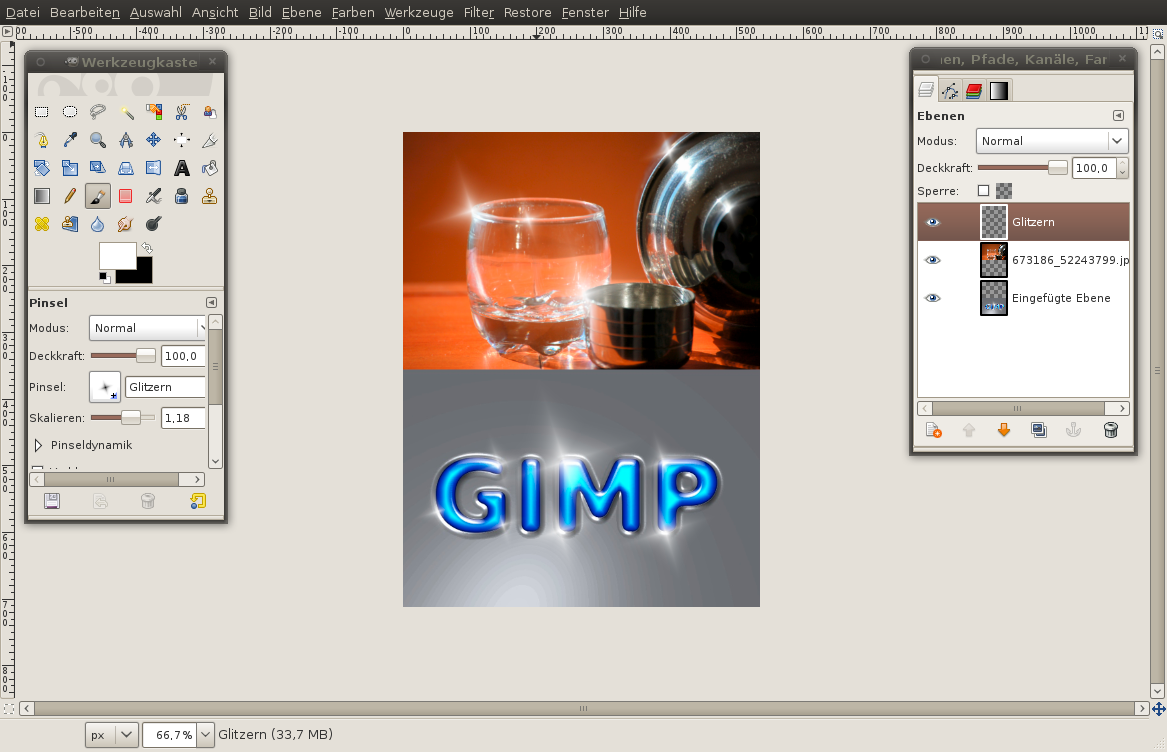The height and width of the screenshot is (752, 1167).
Task: Toggle the alpha channel lock icon
Action: coord(1004,191)
